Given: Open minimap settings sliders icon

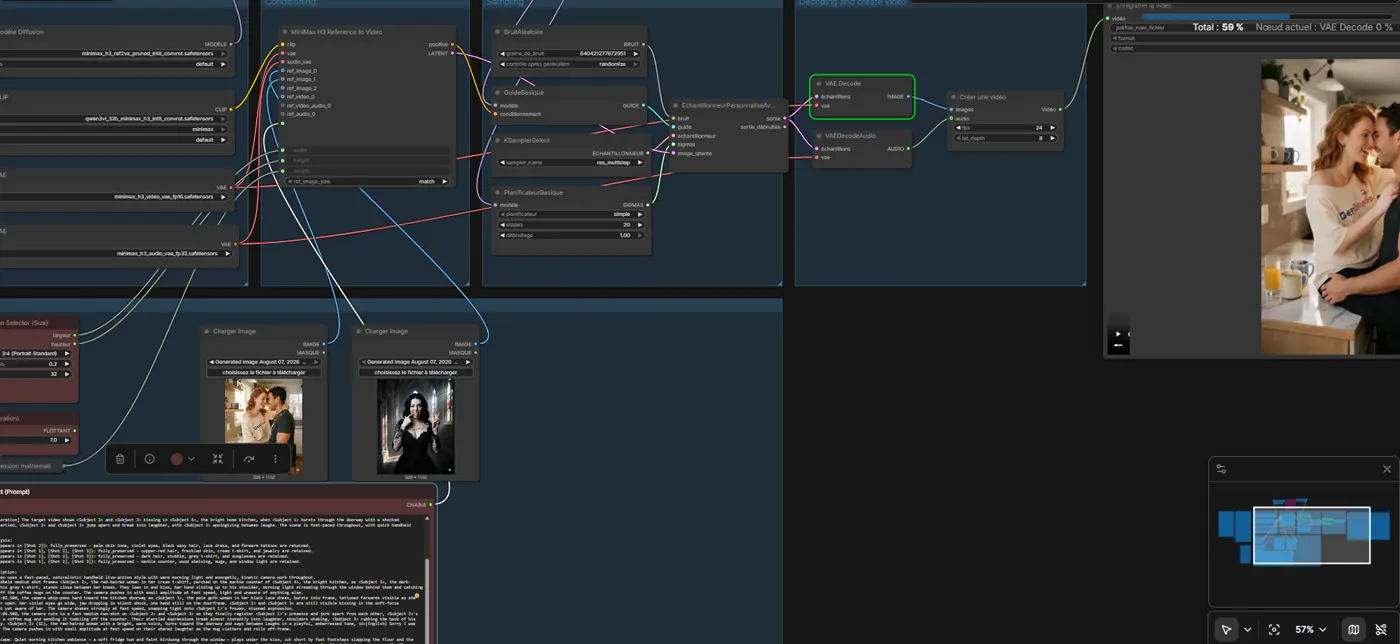Looking at the screenshot, I should click(x=1221, y=469).
